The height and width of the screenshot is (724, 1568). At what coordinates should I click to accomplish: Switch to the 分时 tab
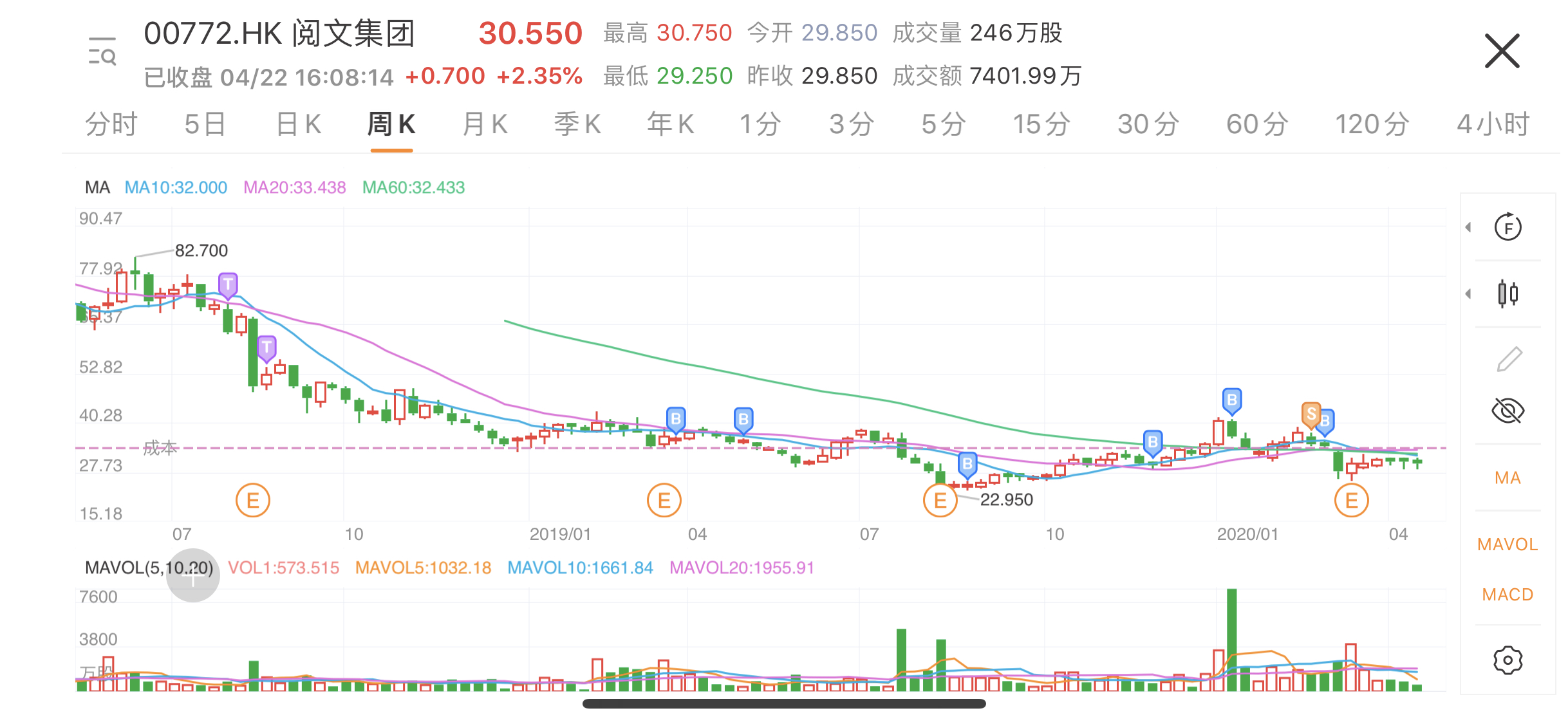coord(111,124)
